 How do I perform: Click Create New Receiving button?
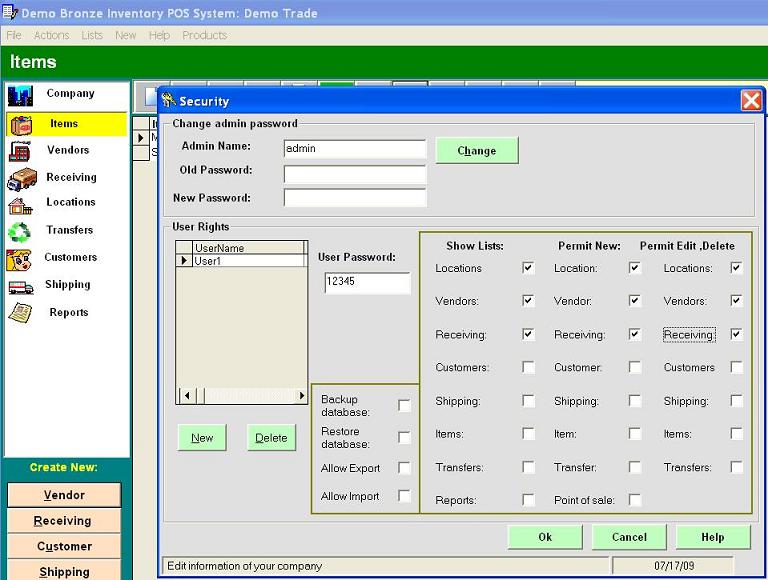(64, 520)
